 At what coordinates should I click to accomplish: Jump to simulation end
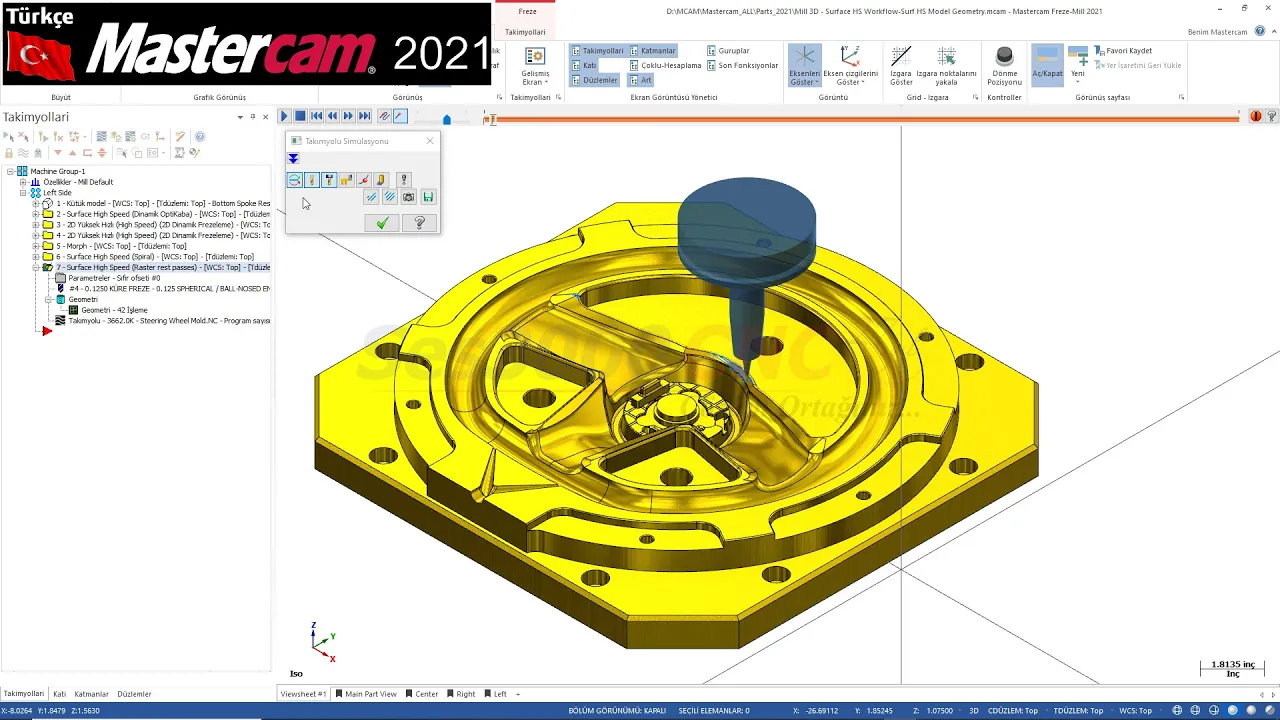(x=364, y=117)
